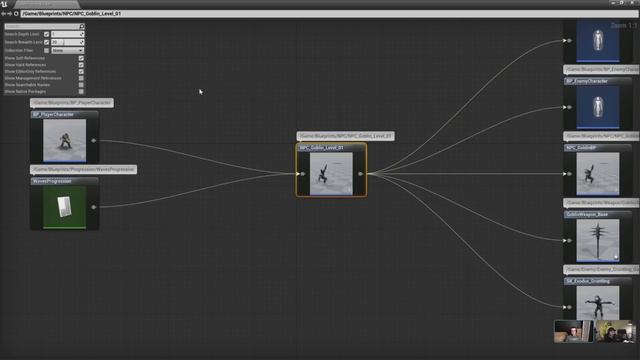Click the WavesProgression path comment label
The width and height of the screenshot is (640, 360).
click(x=83, y=169)
